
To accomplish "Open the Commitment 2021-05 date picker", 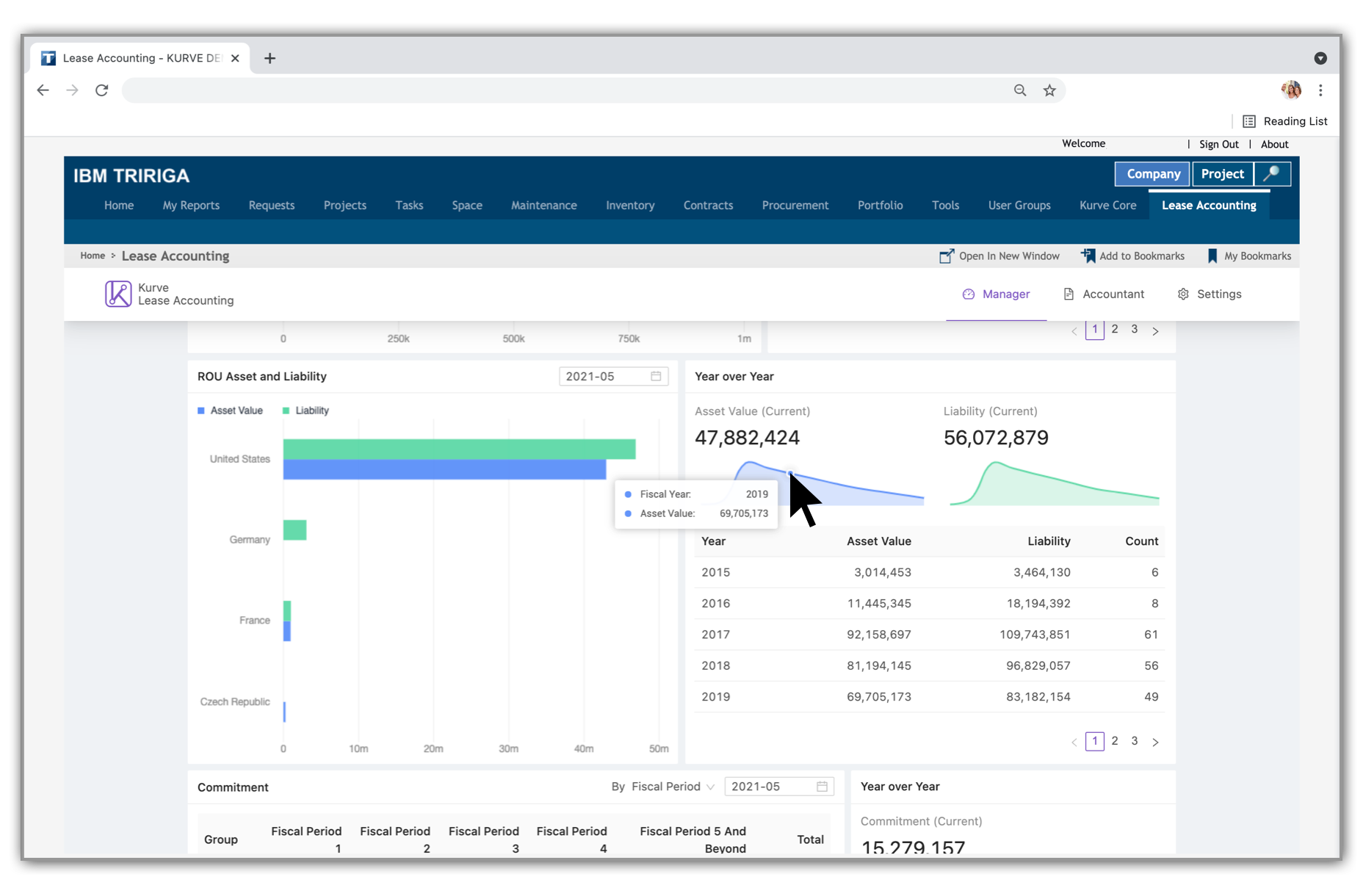I will tap(779, 787).
